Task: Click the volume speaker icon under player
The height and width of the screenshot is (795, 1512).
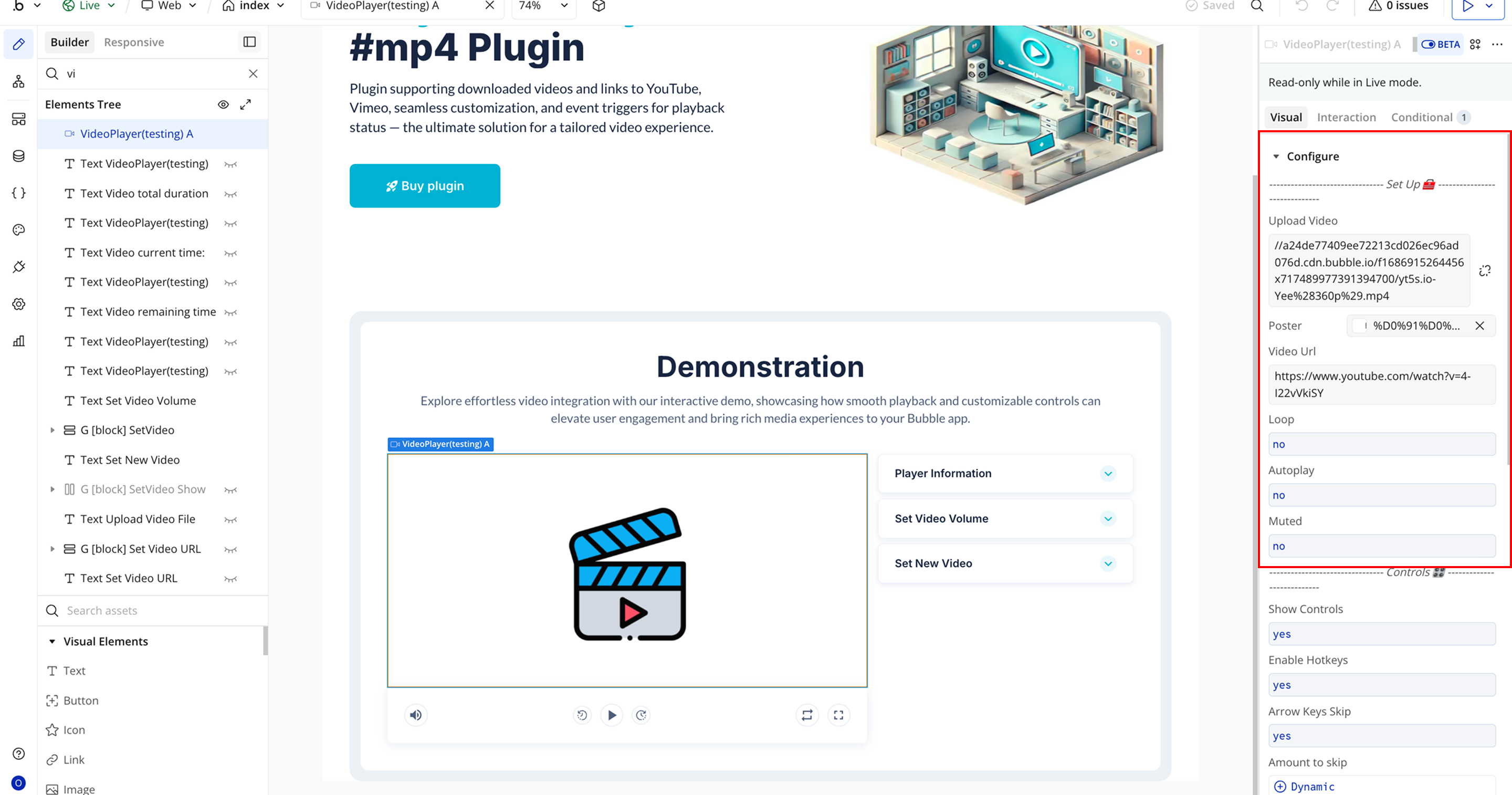Action: (x=416, y=715)
